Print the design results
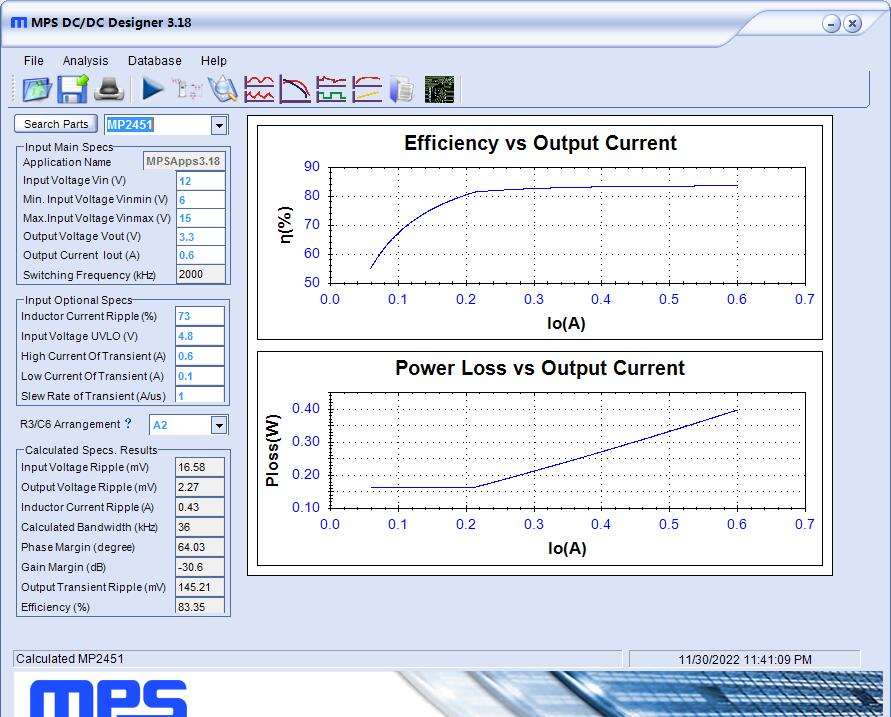The image size is (891, 717). [108, 88]
